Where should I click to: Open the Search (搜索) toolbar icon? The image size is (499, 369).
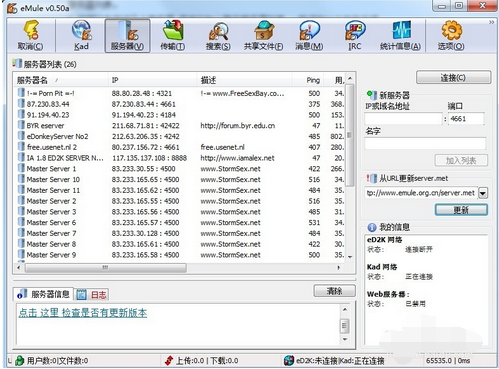(x=218, y=31)
